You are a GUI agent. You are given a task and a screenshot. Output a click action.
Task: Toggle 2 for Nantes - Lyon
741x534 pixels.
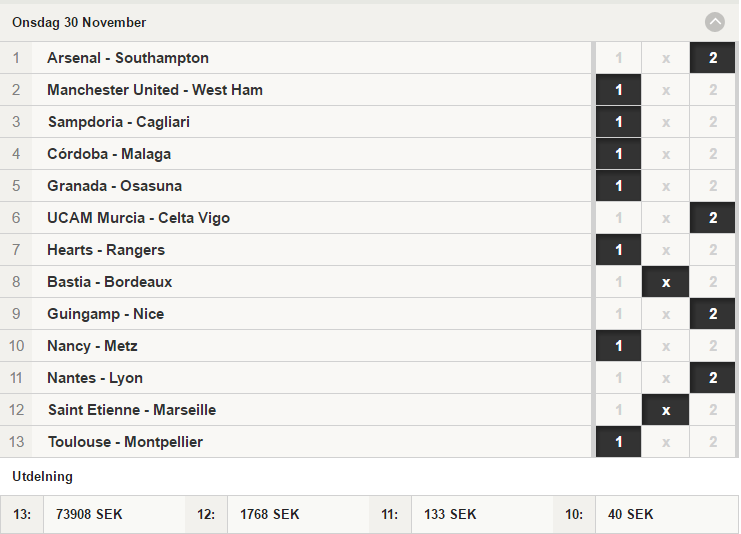tap(713, 378)
